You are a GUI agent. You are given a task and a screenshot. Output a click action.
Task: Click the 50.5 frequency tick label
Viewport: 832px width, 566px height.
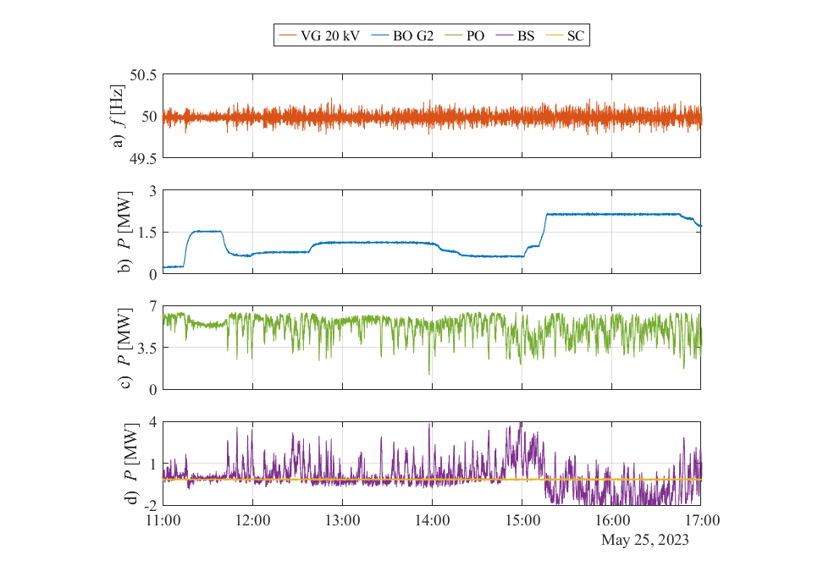pyautogui.click(x=143, y=75)
